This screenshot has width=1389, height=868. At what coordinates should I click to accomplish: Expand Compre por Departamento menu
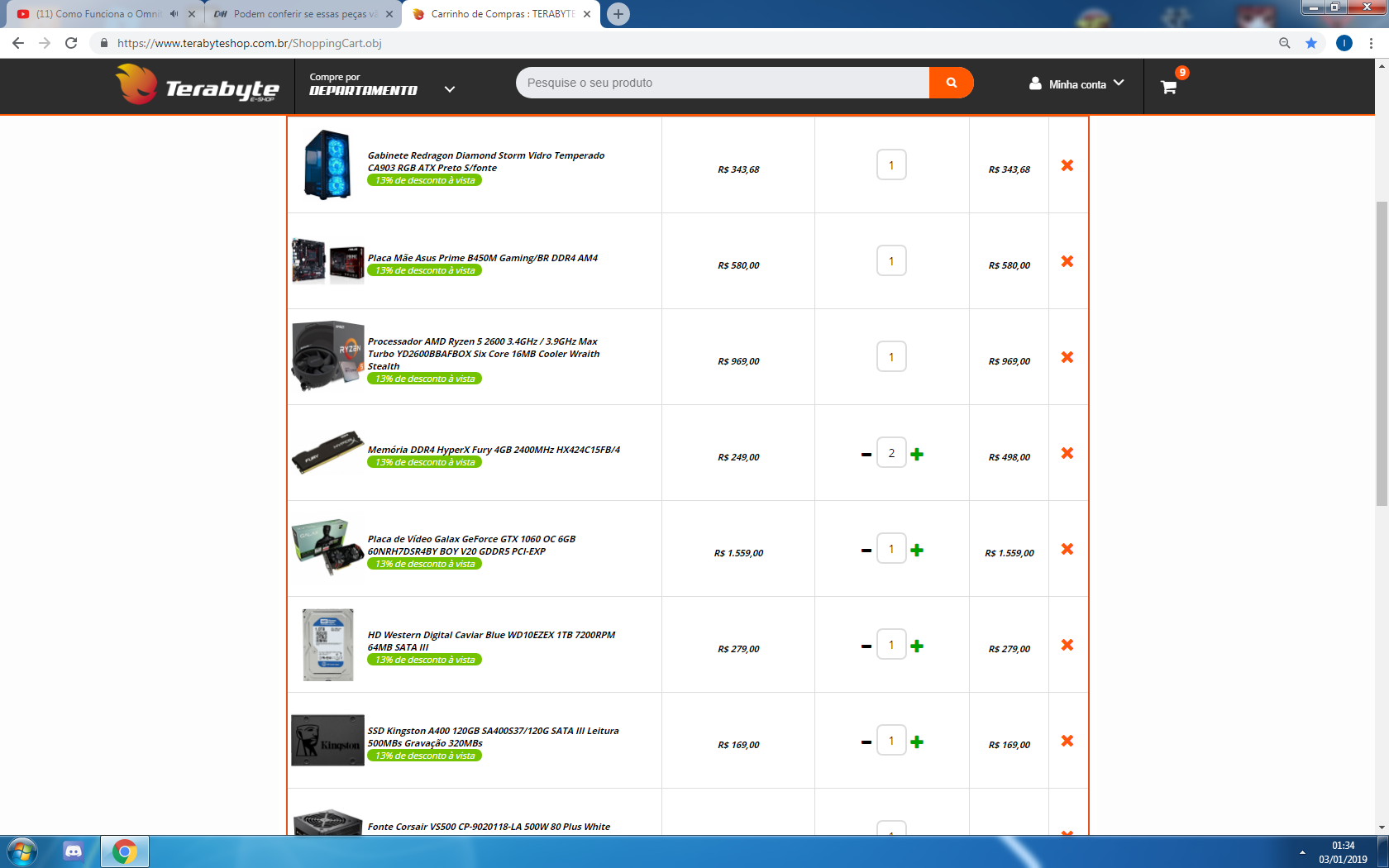coord(383,84)
